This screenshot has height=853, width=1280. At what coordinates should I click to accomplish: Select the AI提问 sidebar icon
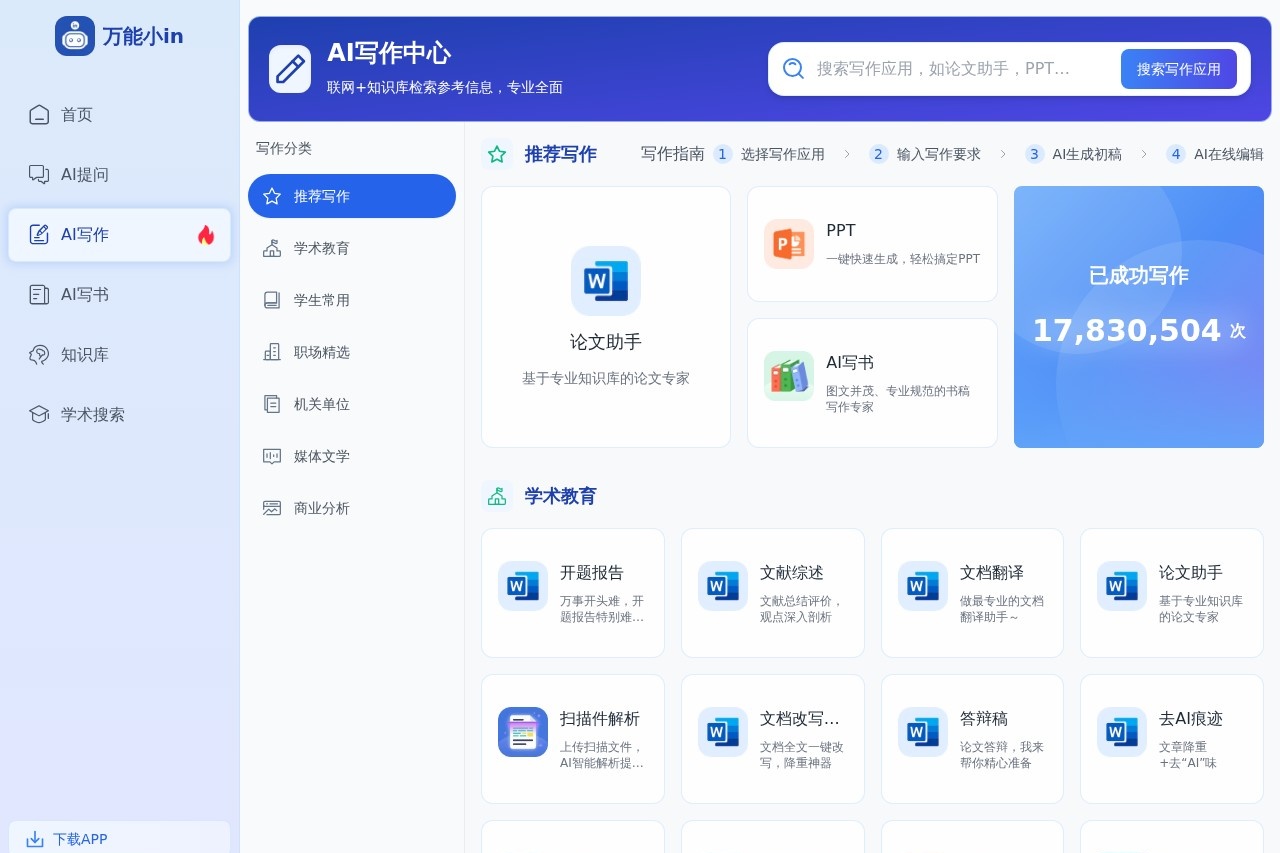coord(37,174)
